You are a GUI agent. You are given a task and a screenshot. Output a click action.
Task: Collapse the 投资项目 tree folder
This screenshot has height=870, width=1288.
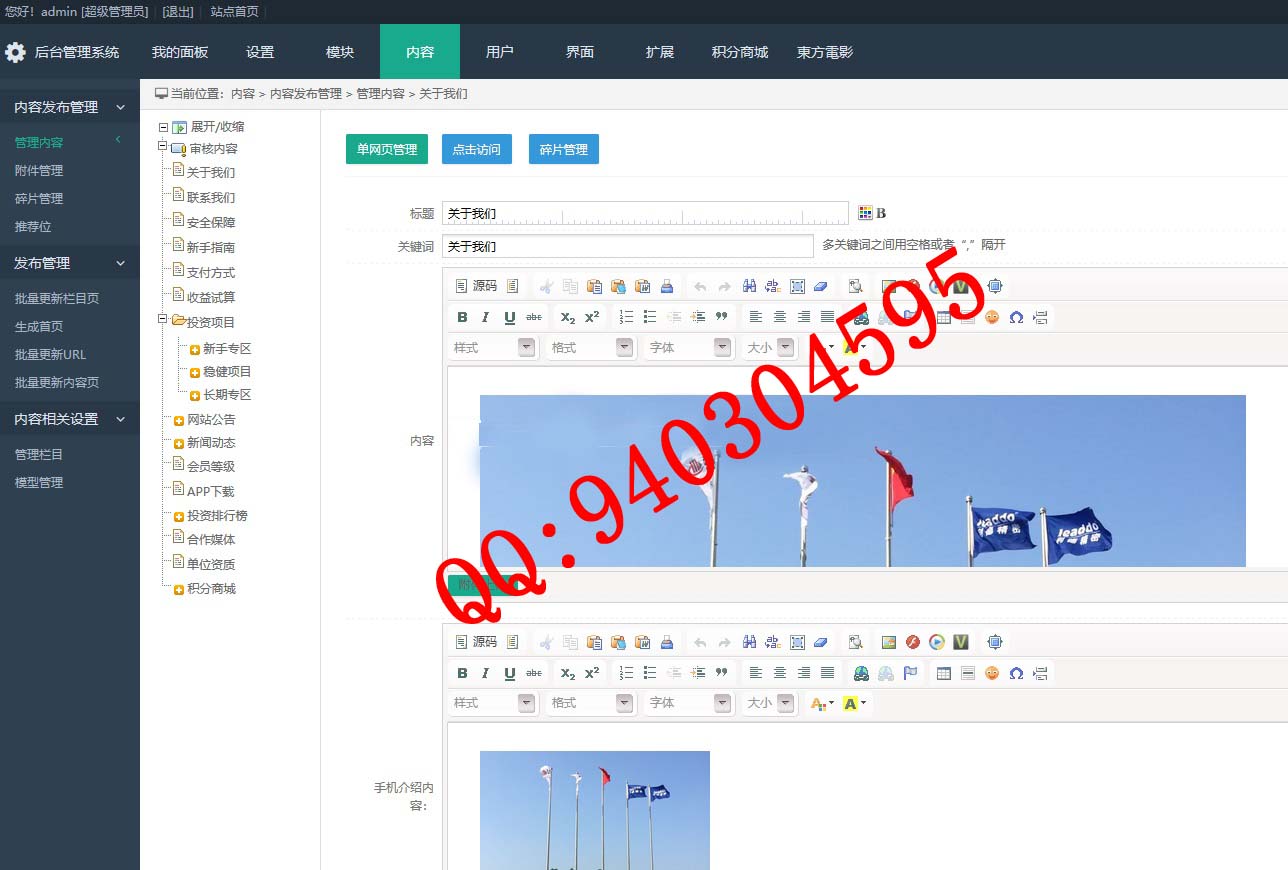163,320
